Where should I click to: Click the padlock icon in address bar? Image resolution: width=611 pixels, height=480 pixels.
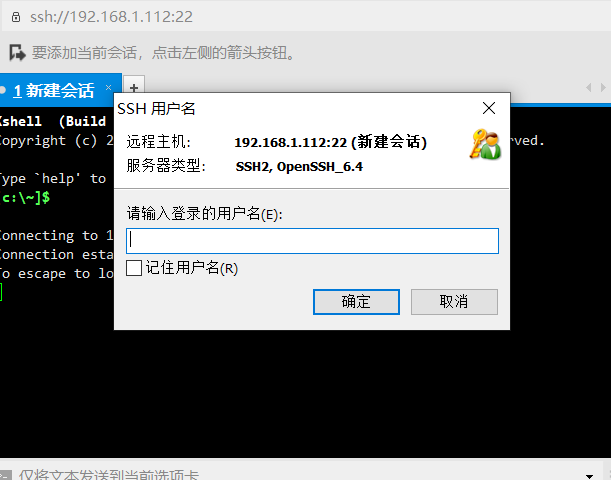[x=16, y=17]
